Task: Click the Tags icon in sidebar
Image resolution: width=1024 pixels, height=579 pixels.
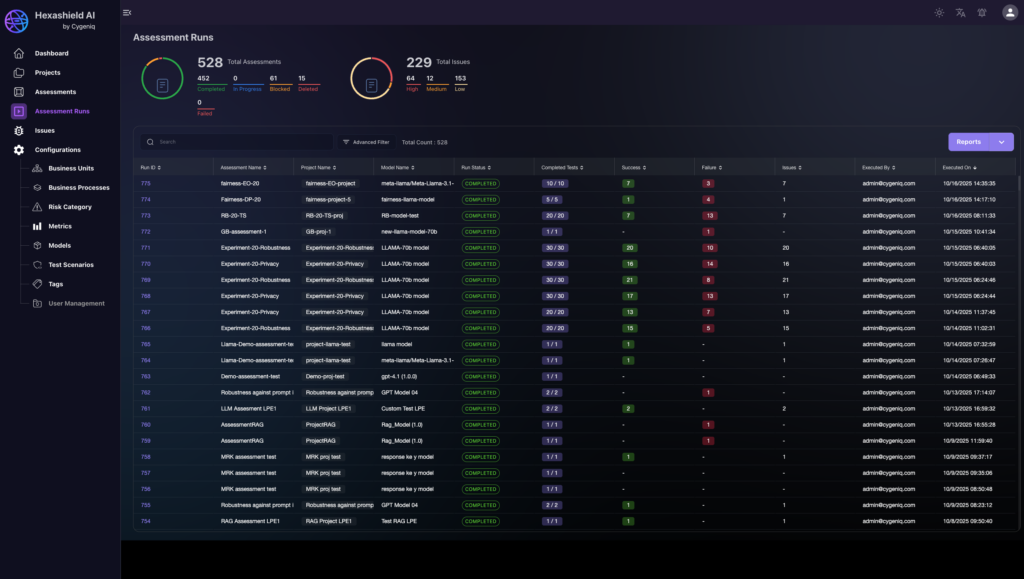Action: [x=37, y=284]
